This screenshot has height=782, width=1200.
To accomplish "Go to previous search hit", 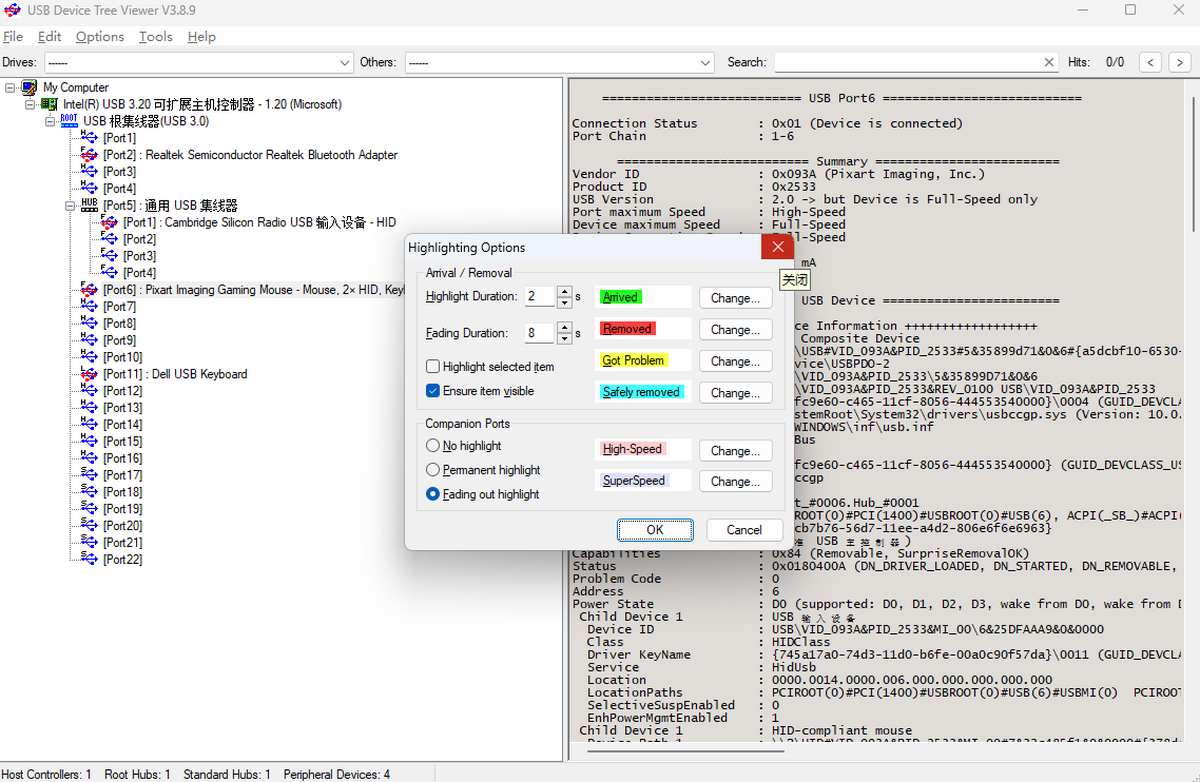I will [x=1151, y=62].
